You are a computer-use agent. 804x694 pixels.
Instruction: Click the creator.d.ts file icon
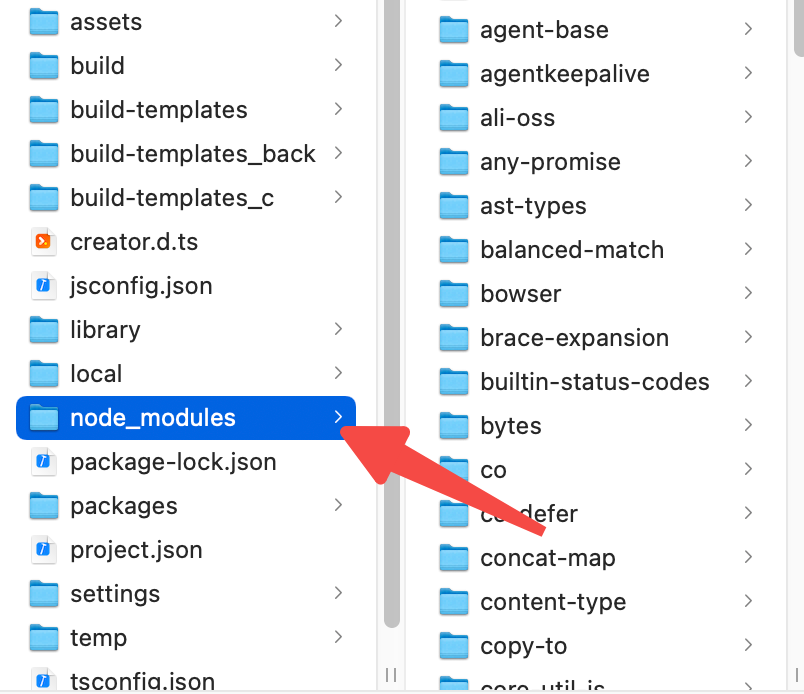44,242
